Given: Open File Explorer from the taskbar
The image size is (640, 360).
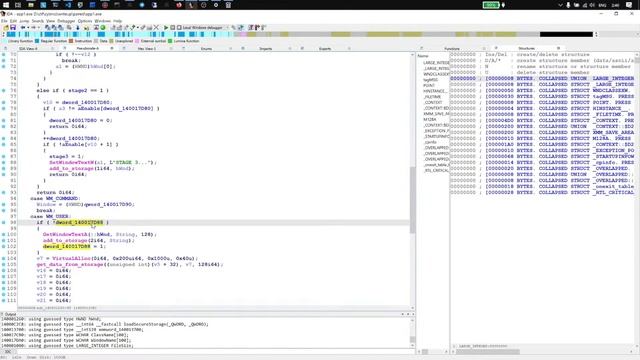Looking at the screenshot, I should click(x=31, y=5).
